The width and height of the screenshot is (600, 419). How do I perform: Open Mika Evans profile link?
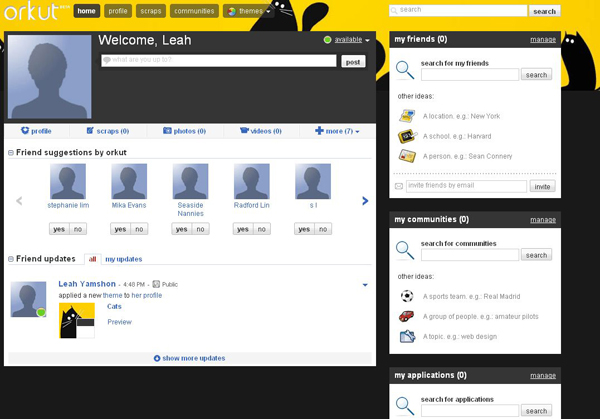129,205
